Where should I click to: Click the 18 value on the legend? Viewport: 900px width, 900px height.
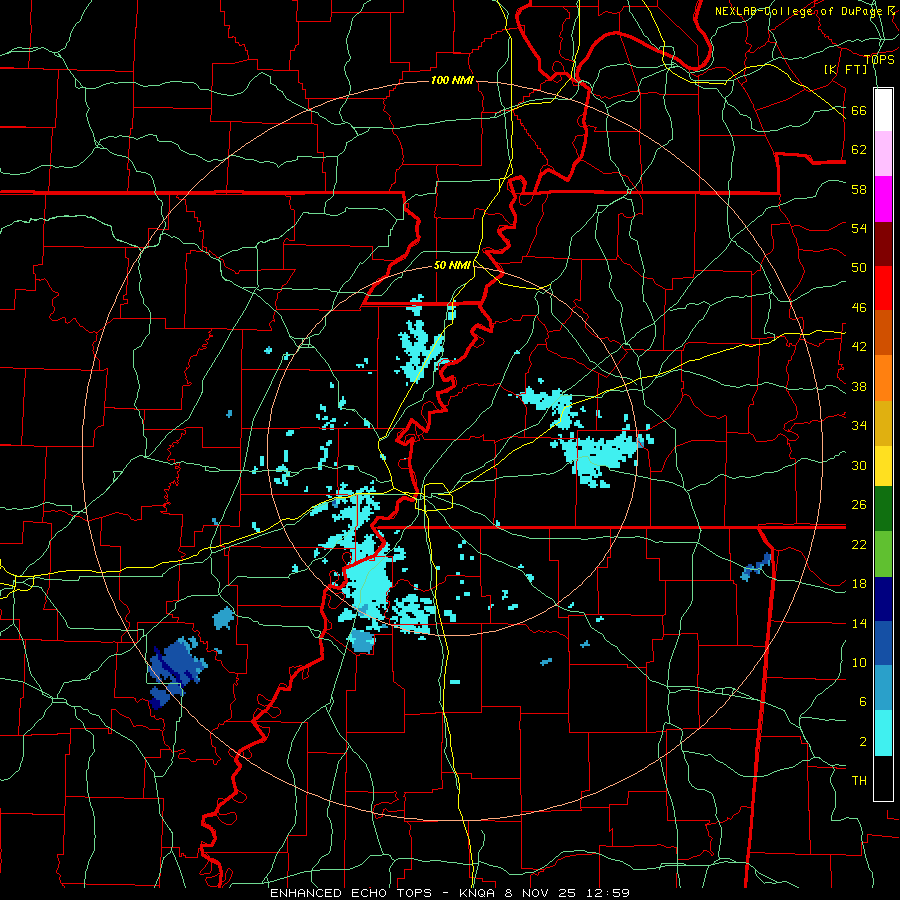point(859,584)
